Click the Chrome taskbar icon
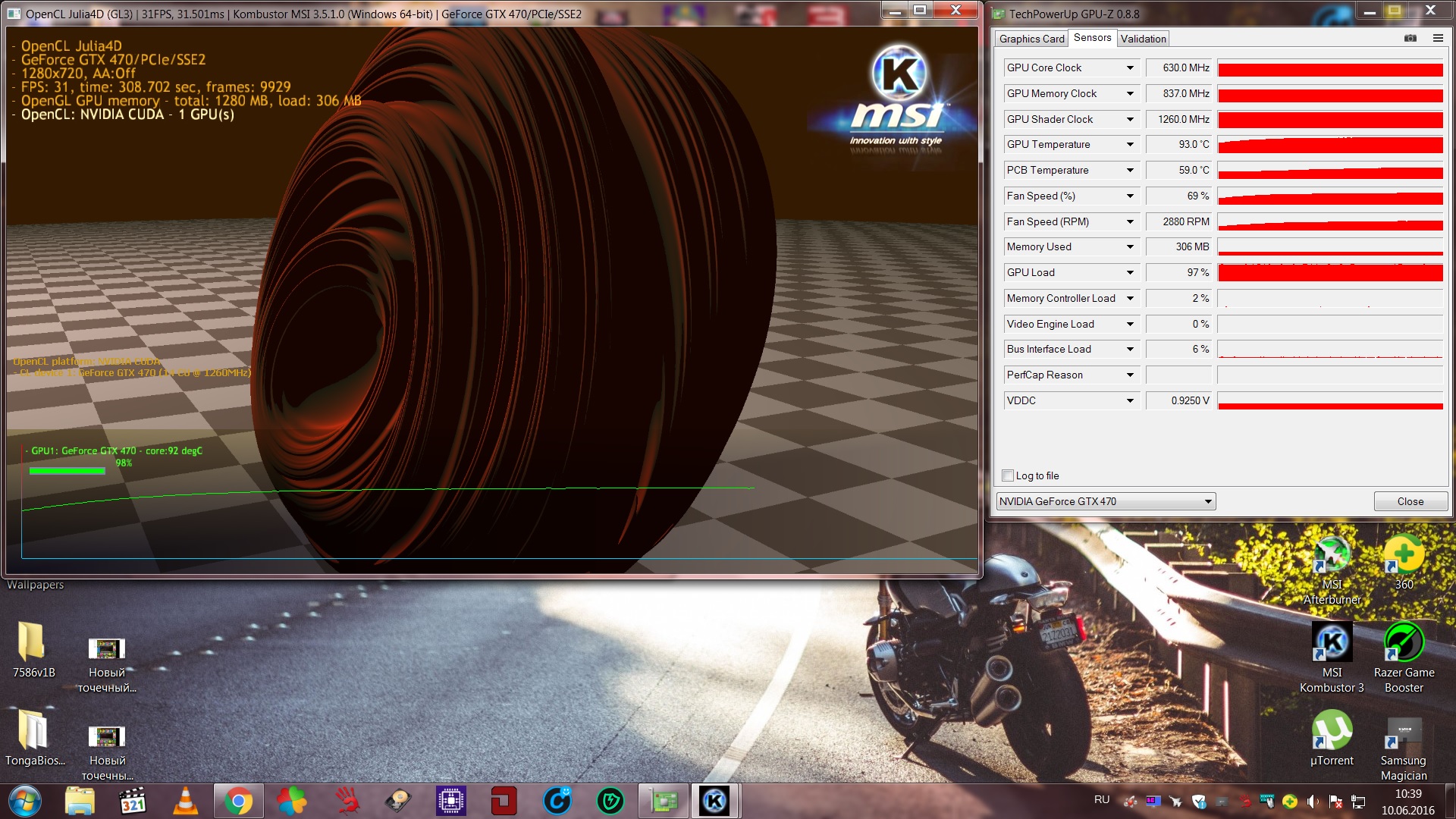 [x=238, y=801]
